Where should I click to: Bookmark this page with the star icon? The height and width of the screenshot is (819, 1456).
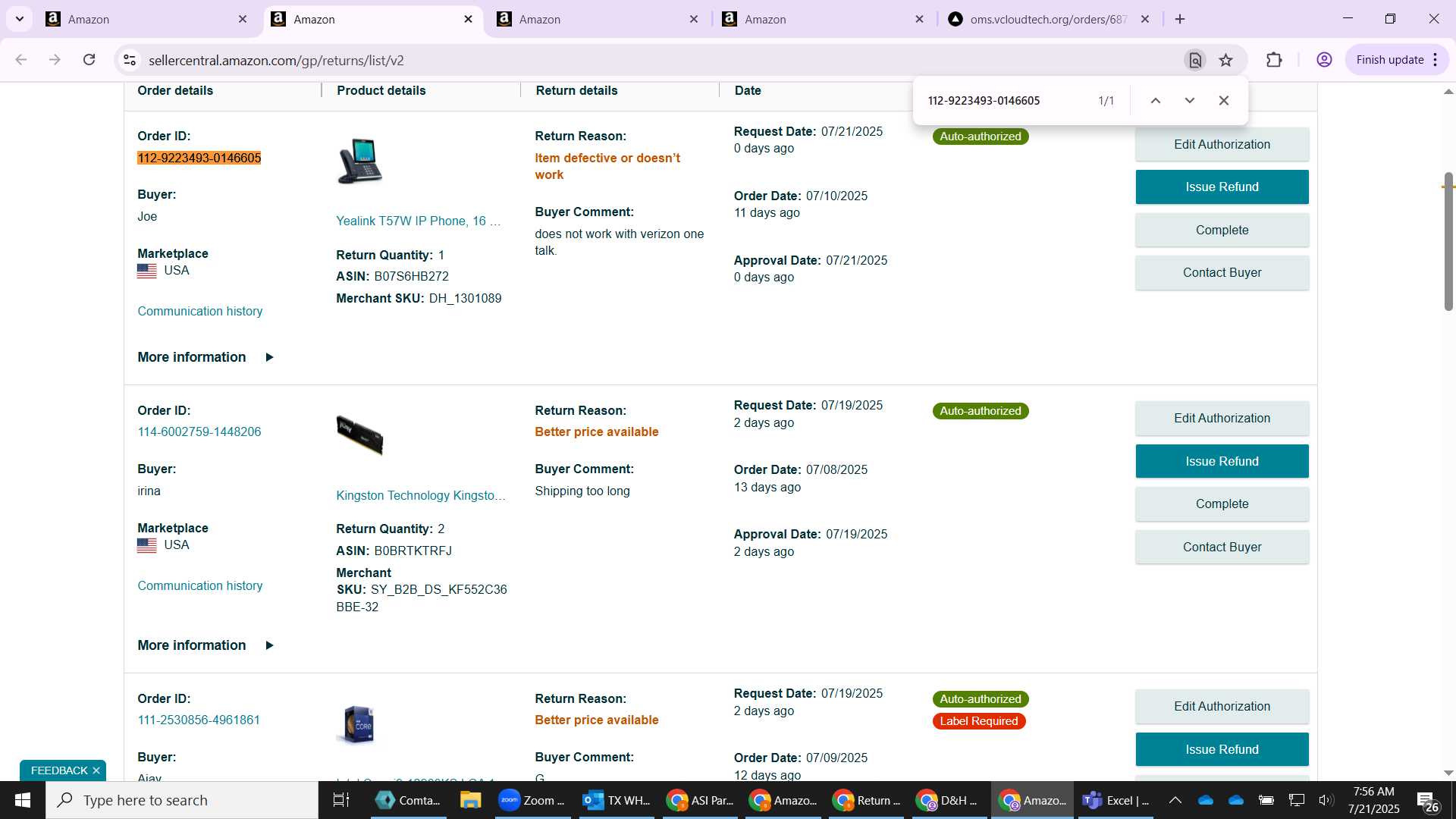pos(1226,60)
